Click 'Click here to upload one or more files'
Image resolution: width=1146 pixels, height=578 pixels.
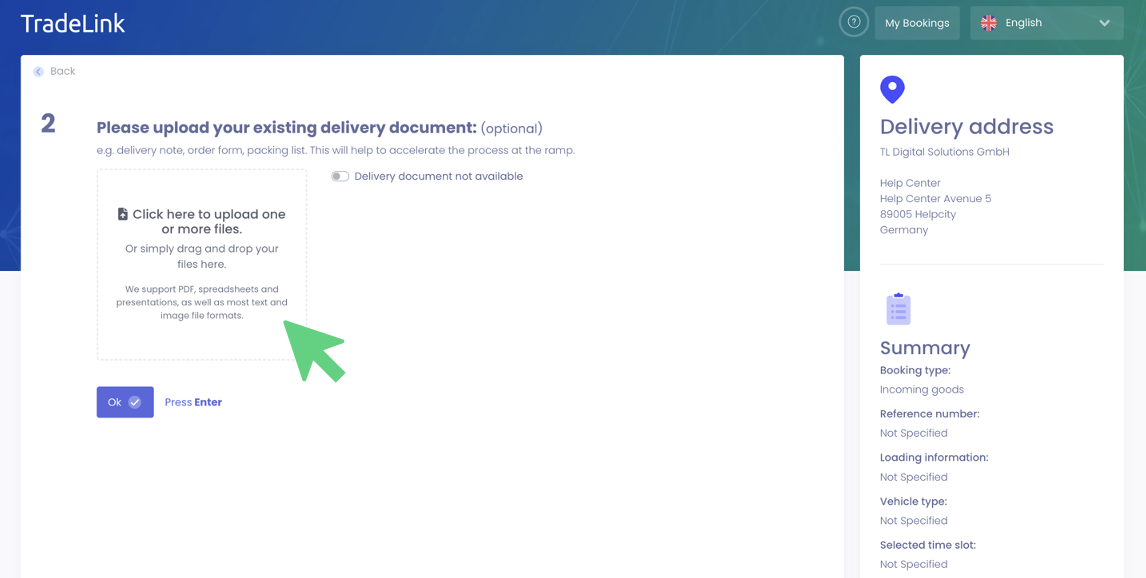[x=208, y=221]
